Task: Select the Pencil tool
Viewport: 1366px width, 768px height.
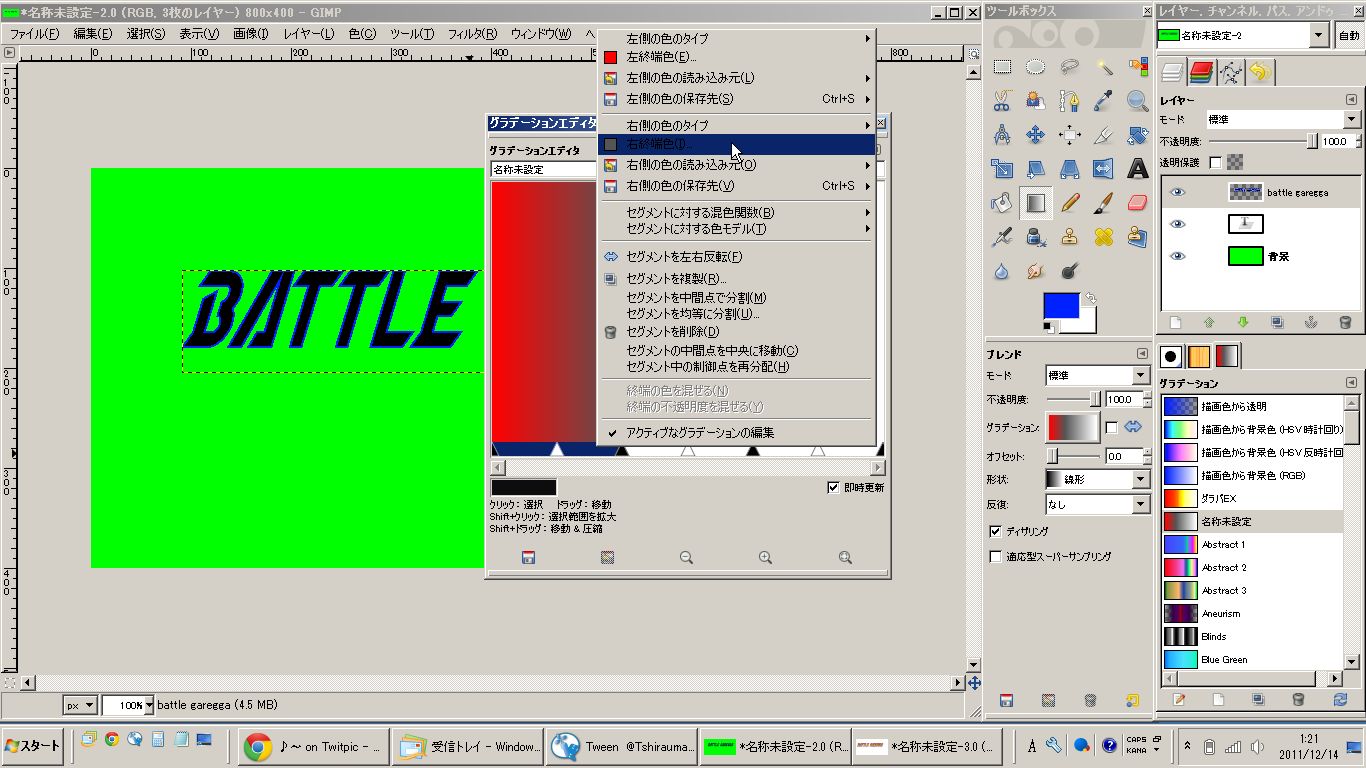Action: point(1070,203)
